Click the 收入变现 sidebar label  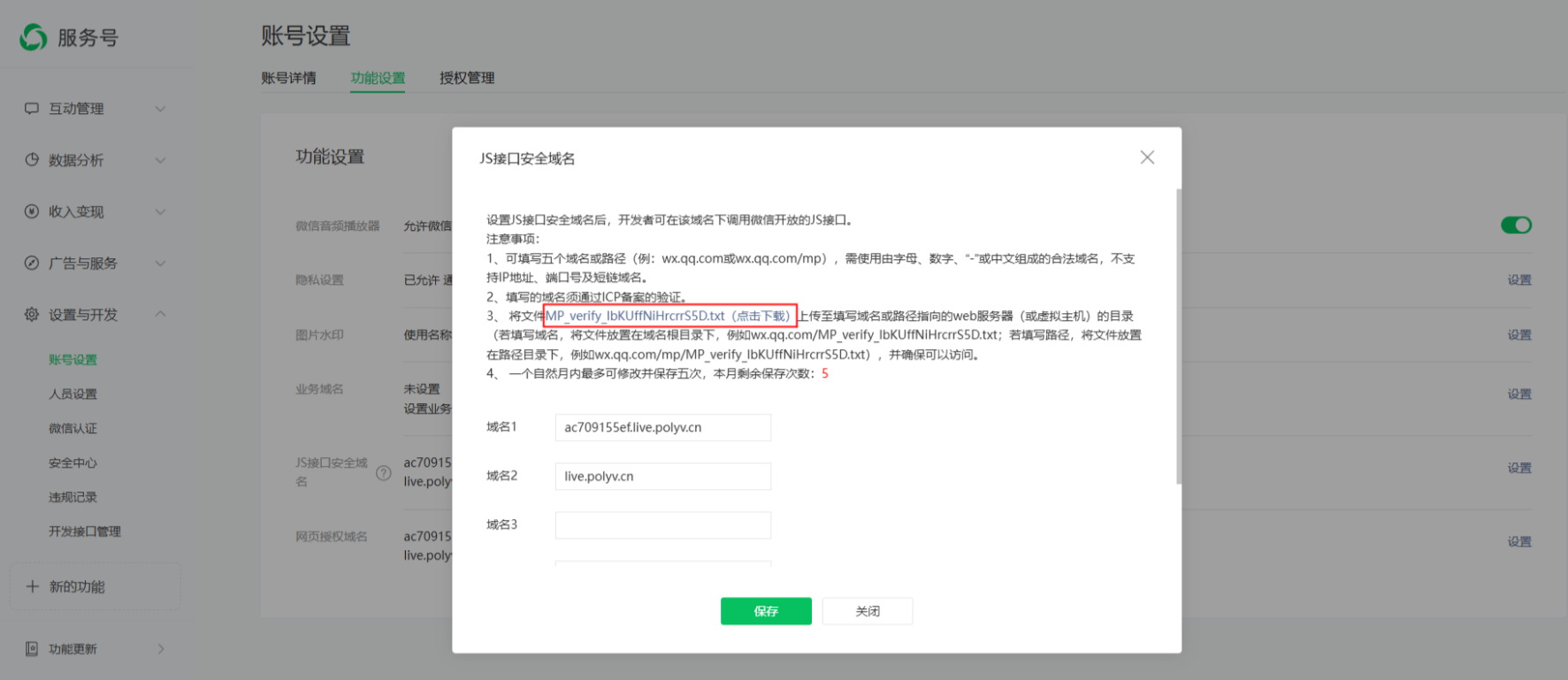(76, 211)
